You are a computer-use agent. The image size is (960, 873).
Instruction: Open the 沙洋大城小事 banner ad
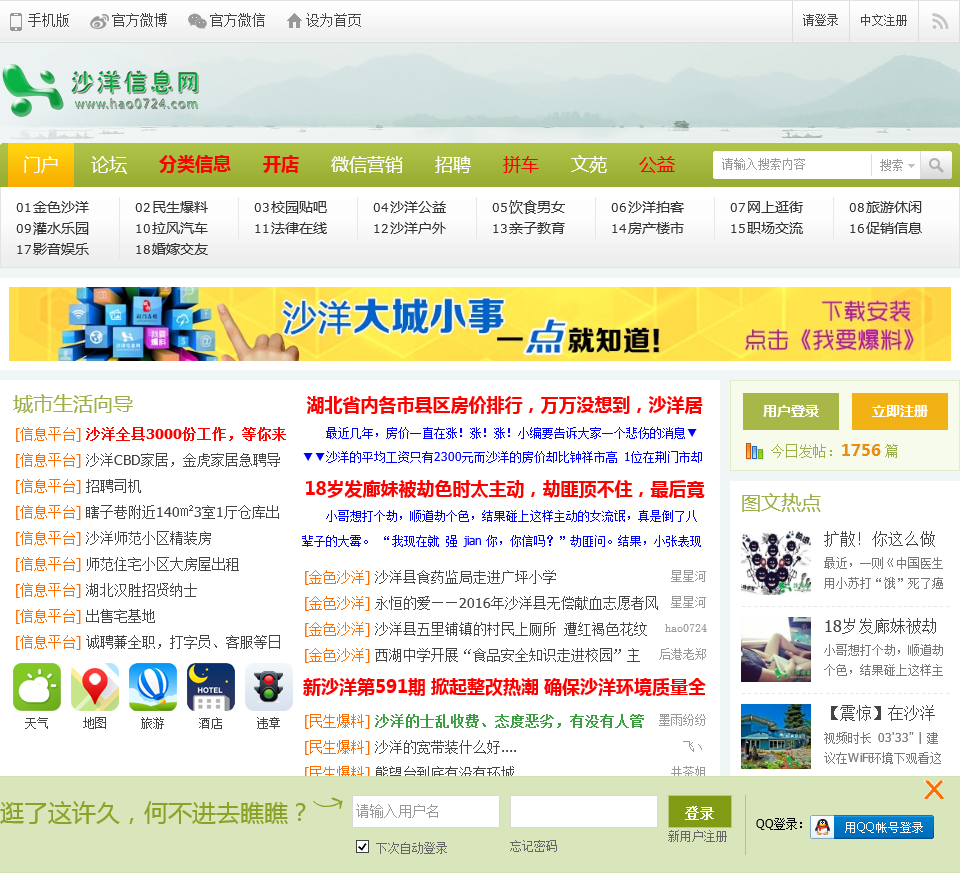(x=480, y=324)
